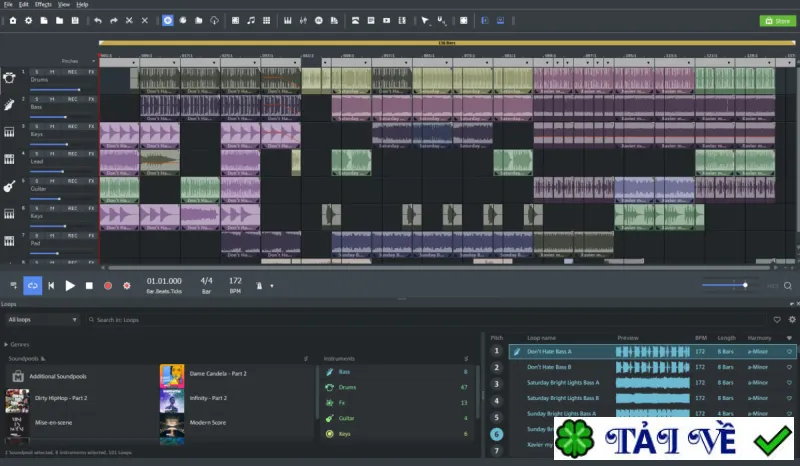This screenshot has height=466, width=800.
Task: Open the All loops dropdown
Action: click(42, 320)
